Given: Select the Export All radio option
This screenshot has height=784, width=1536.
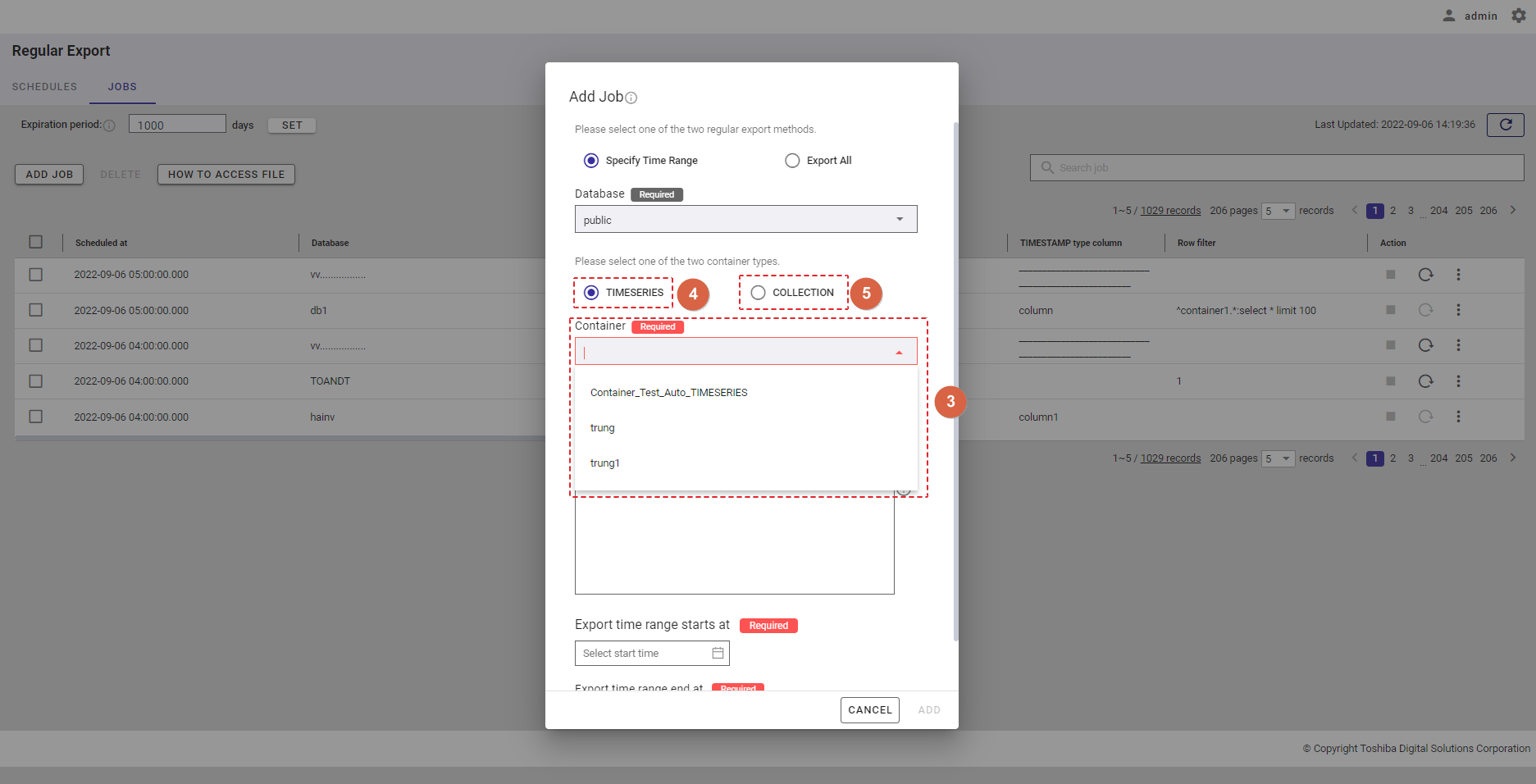Looking at the screenshot, I should [792, 161].
